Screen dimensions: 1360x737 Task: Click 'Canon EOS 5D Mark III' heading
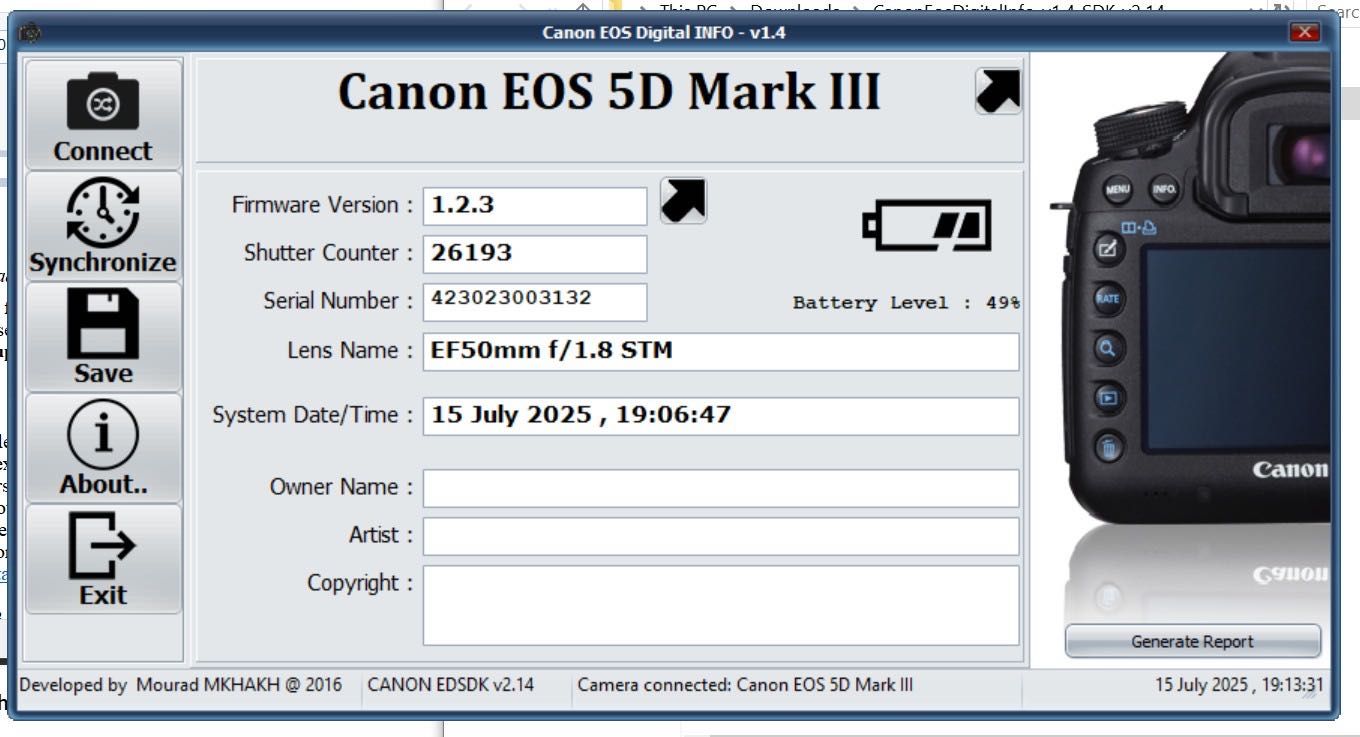(609, 91)
